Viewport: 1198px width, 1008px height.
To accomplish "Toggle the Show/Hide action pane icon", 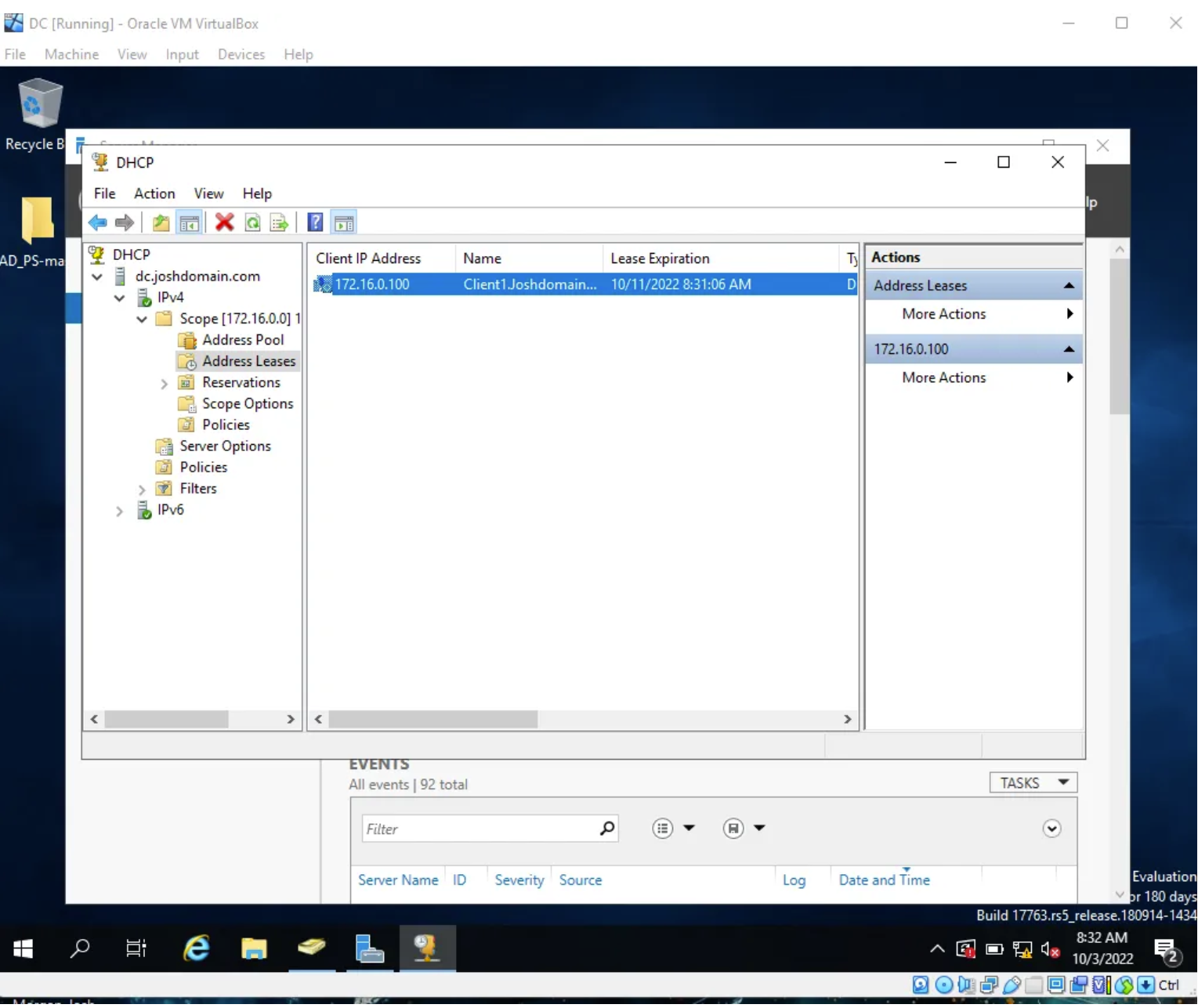I will [344, 223].
